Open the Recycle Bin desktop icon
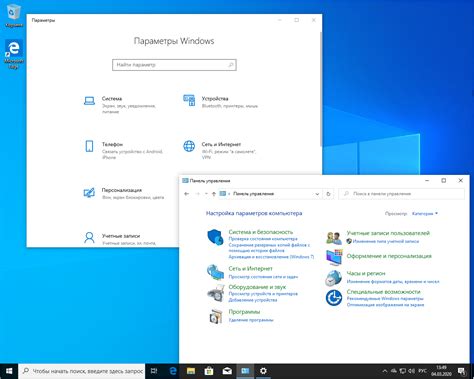The image size is (474, 379). click(14, 15)
